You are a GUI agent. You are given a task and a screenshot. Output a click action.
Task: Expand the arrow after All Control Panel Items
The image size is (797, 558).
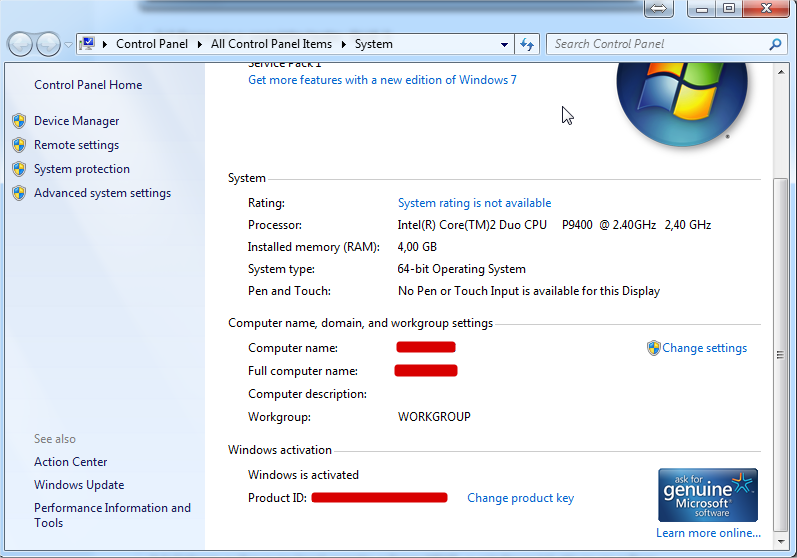pyautogui.click(x=344, y=44)
